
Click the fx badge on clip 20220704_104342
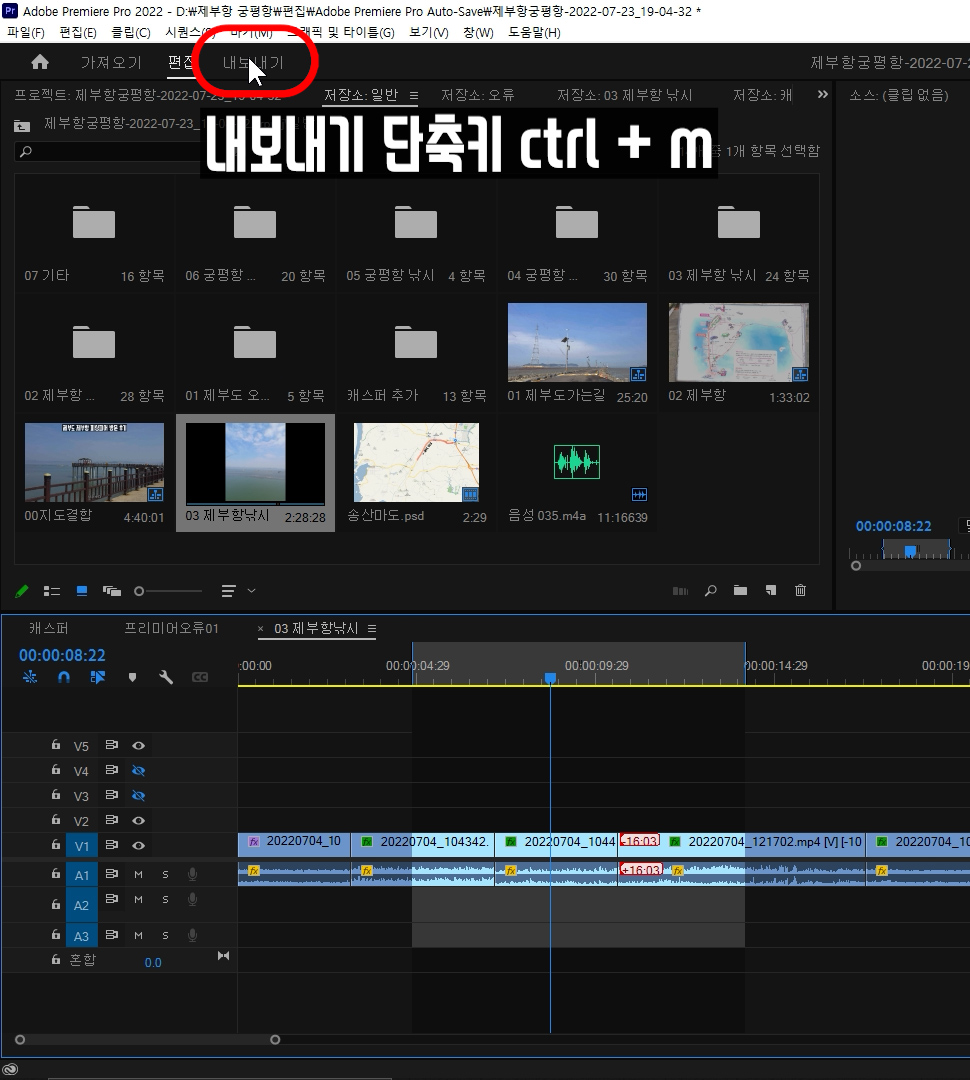(x=367, y=842)
